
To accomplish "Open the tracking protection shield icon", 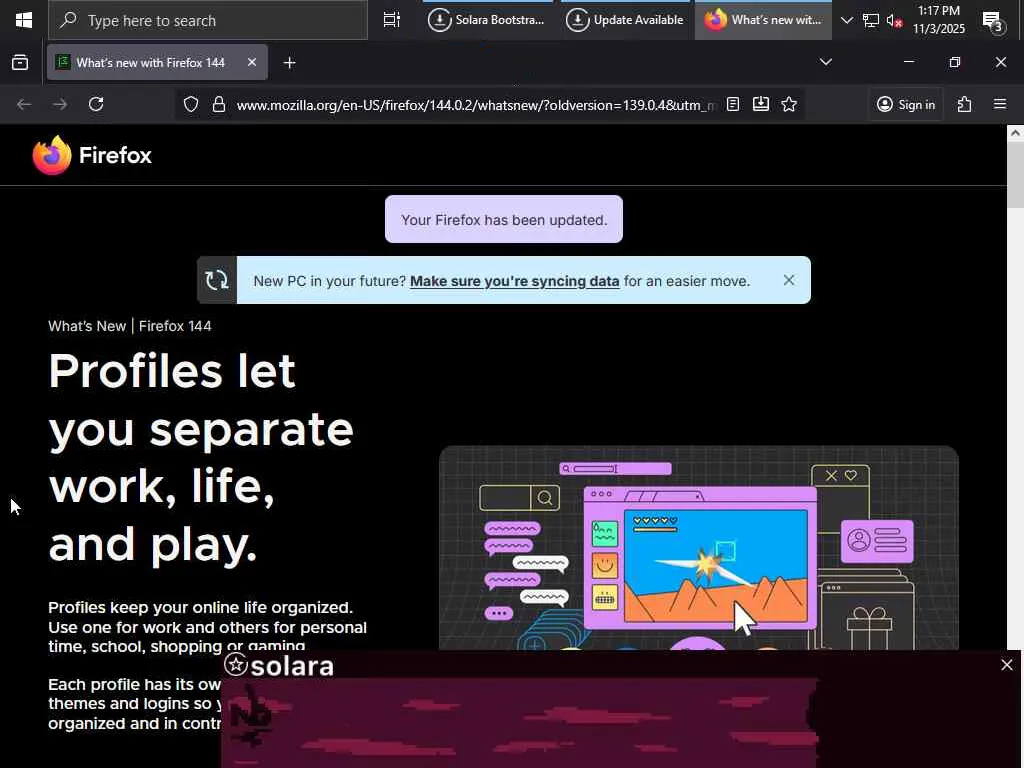I will coord(191,104).
